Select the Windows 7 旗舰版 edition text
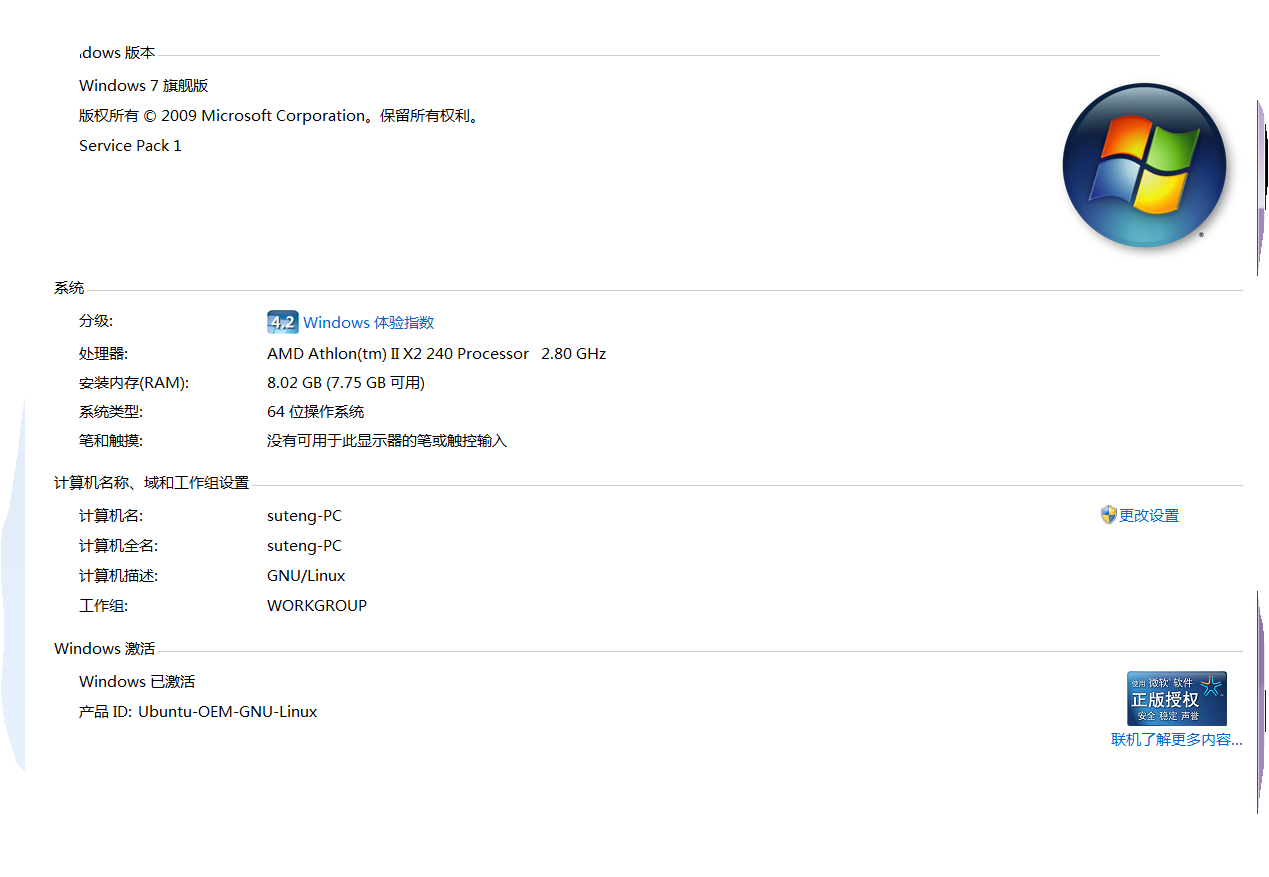The image size is (1269, 877). coord(144,86)
